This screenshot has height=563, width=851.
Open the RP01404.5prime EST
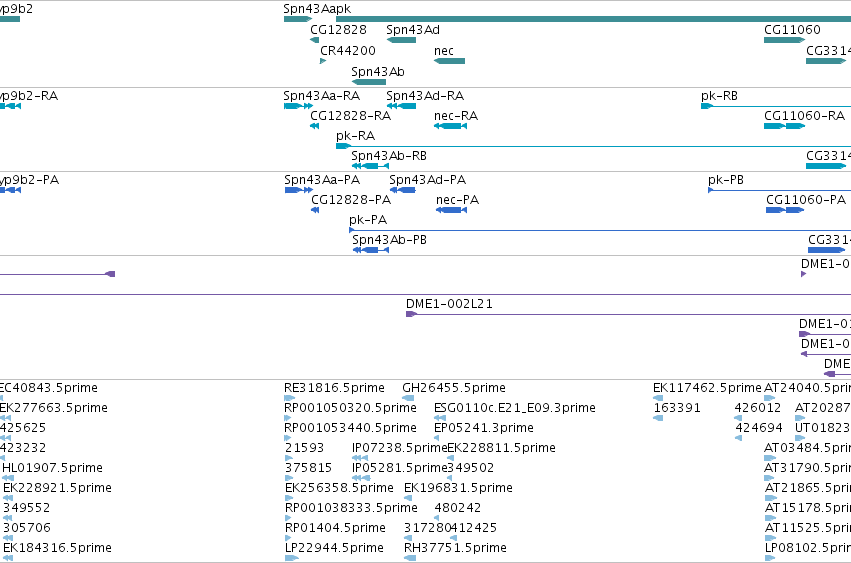(289, 539)
